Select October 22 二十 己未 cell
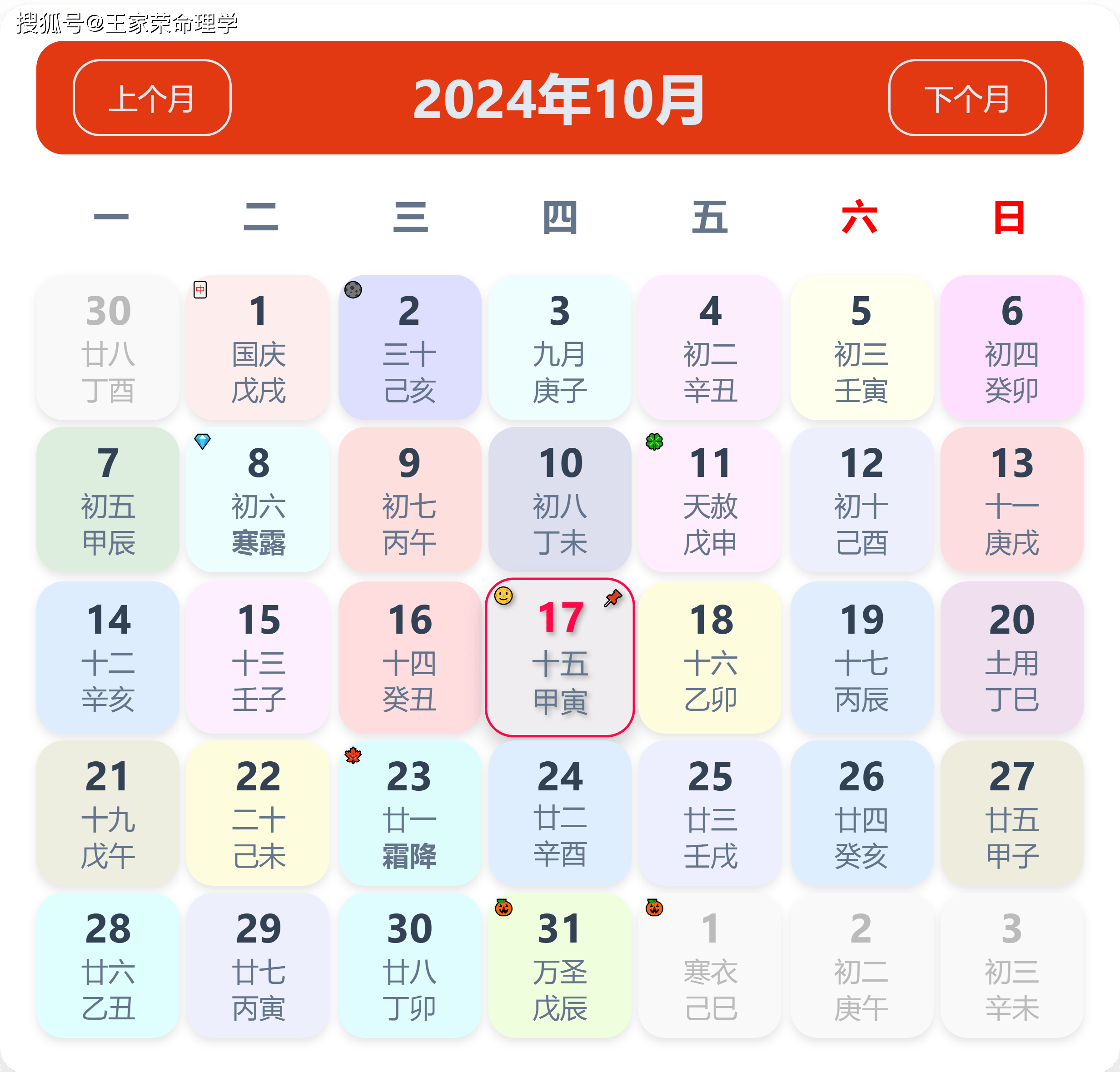1120x1072 pixels. click(258, 813)
